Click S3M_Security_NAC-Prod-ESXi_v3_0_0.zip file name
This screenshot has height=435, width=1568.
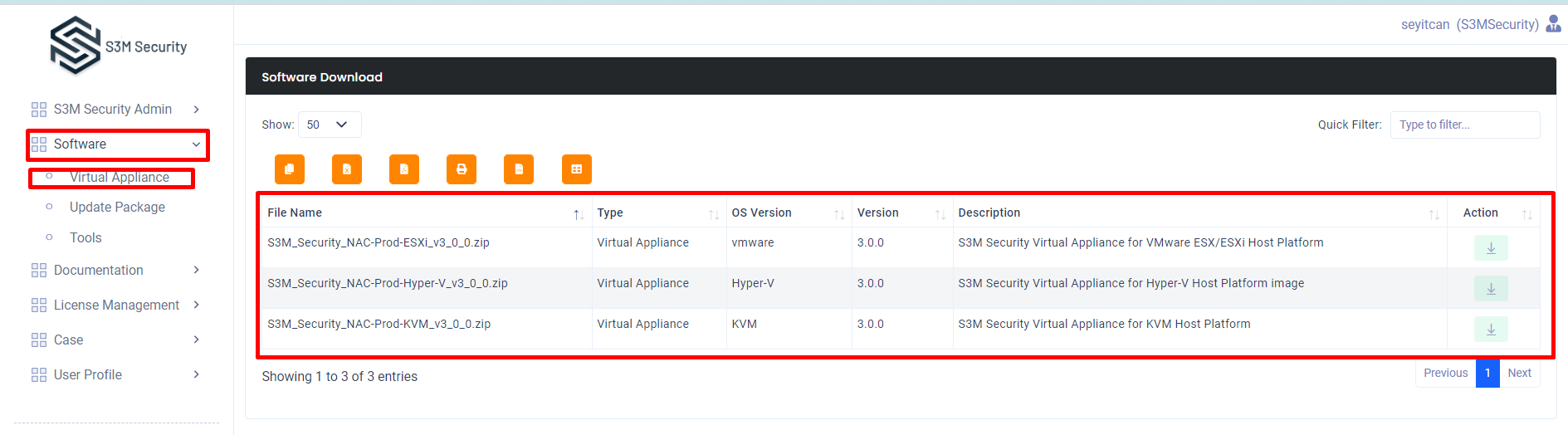pyautogui.click(x=379, y=242)
